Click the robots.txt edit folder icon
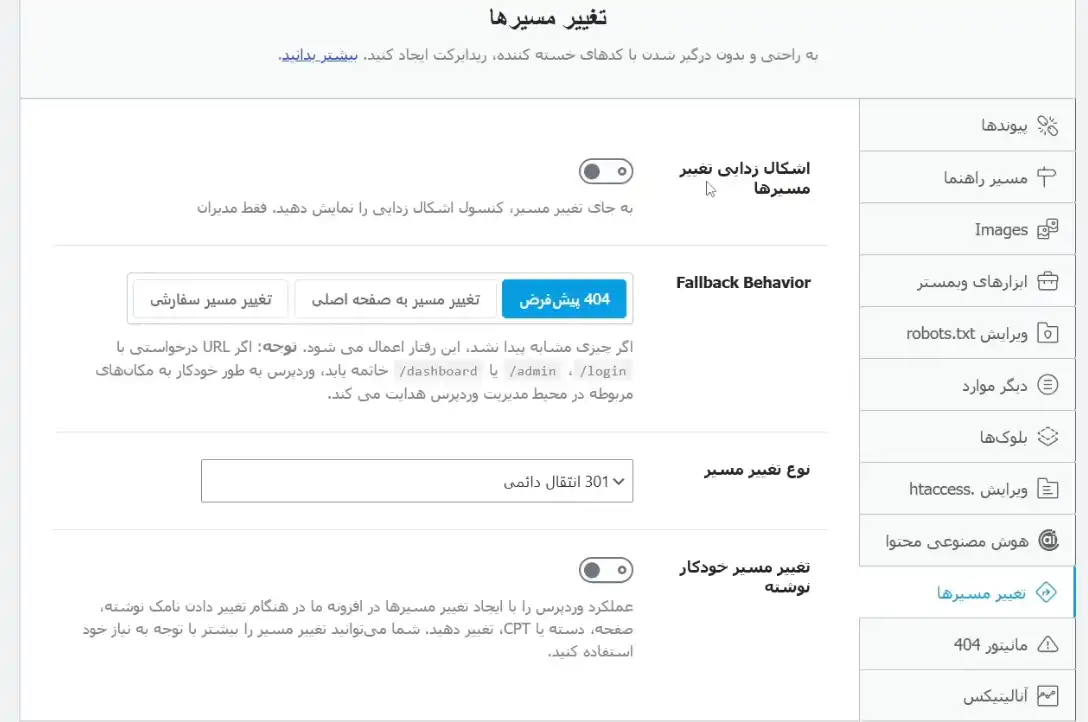This screenshot has width=1088, height=722. click(x=1047, y=334)
